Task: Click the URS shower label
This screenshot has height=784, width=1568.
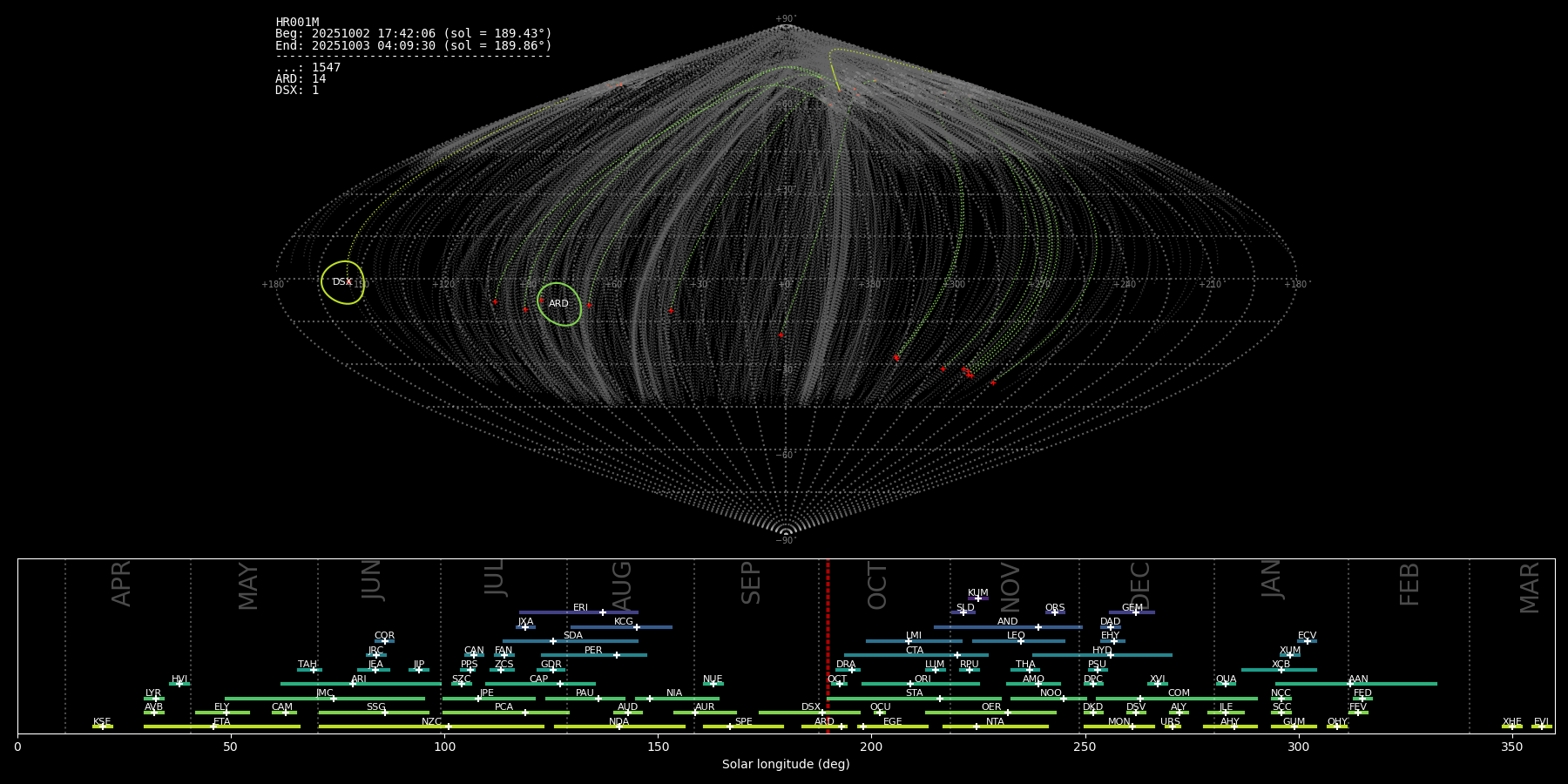Action: pos(1170,722)
